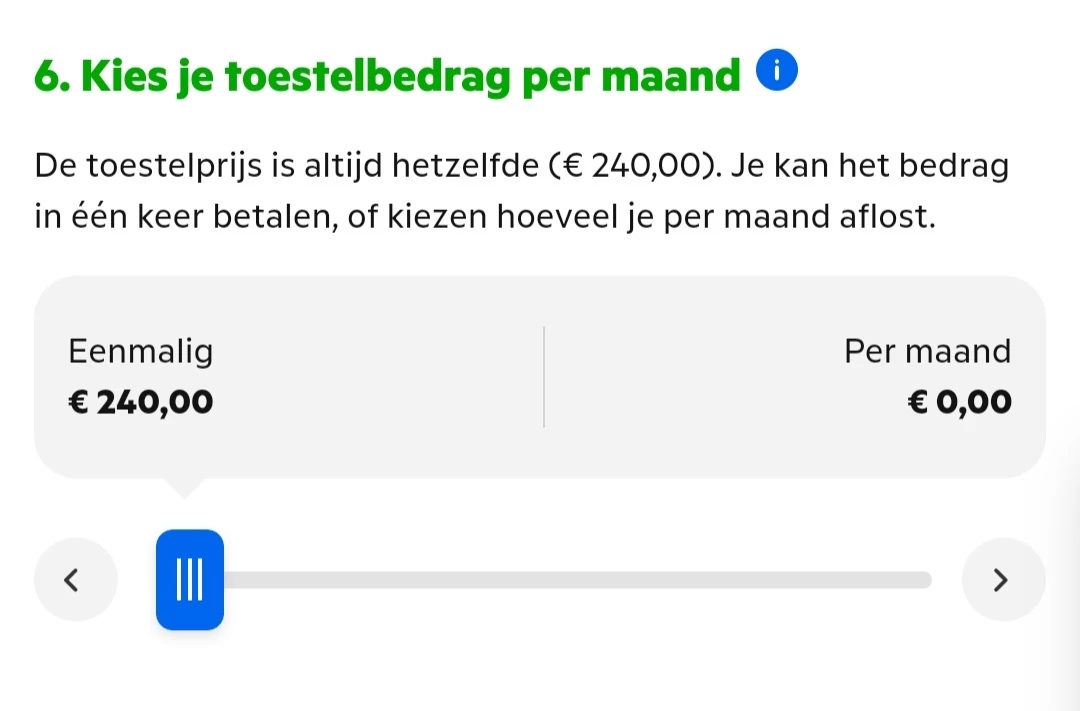Viewport: 1080px width, 711px height.
Task: Click the middle of the grey slider track
Action: [577, 580]
